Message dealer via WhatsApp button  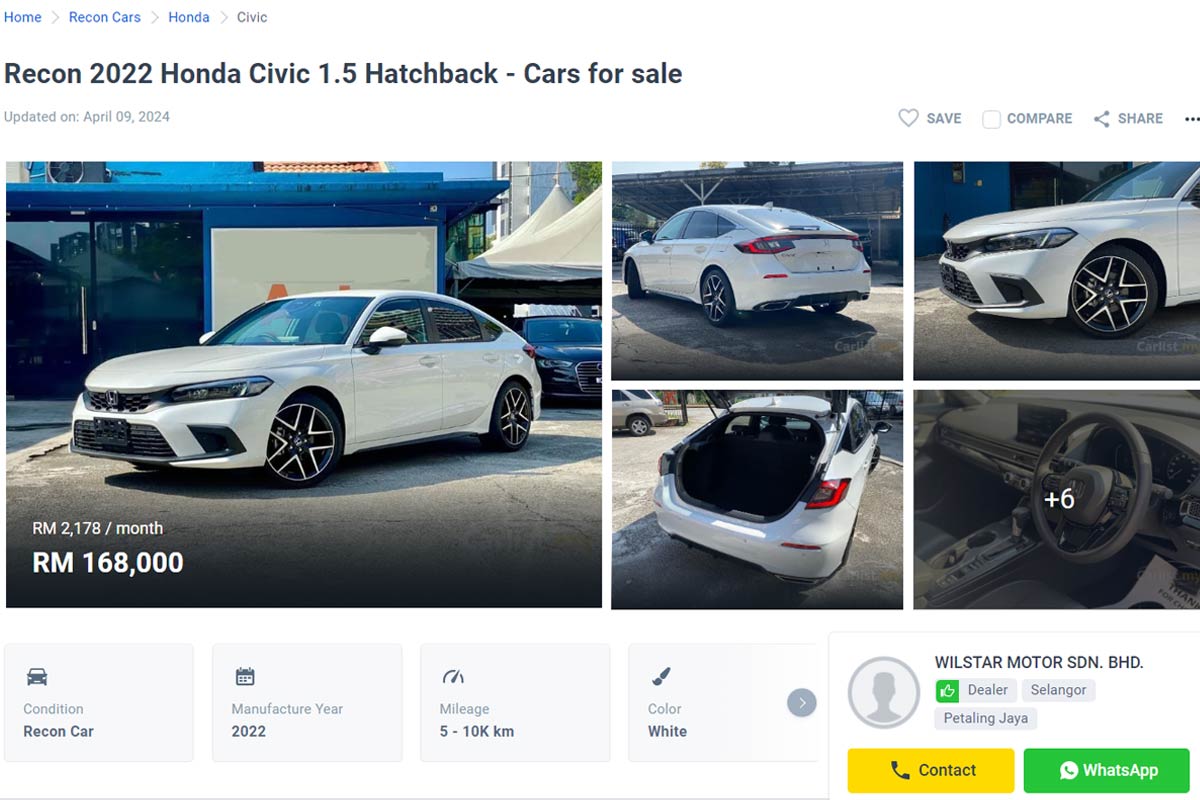coord(1106,770)
